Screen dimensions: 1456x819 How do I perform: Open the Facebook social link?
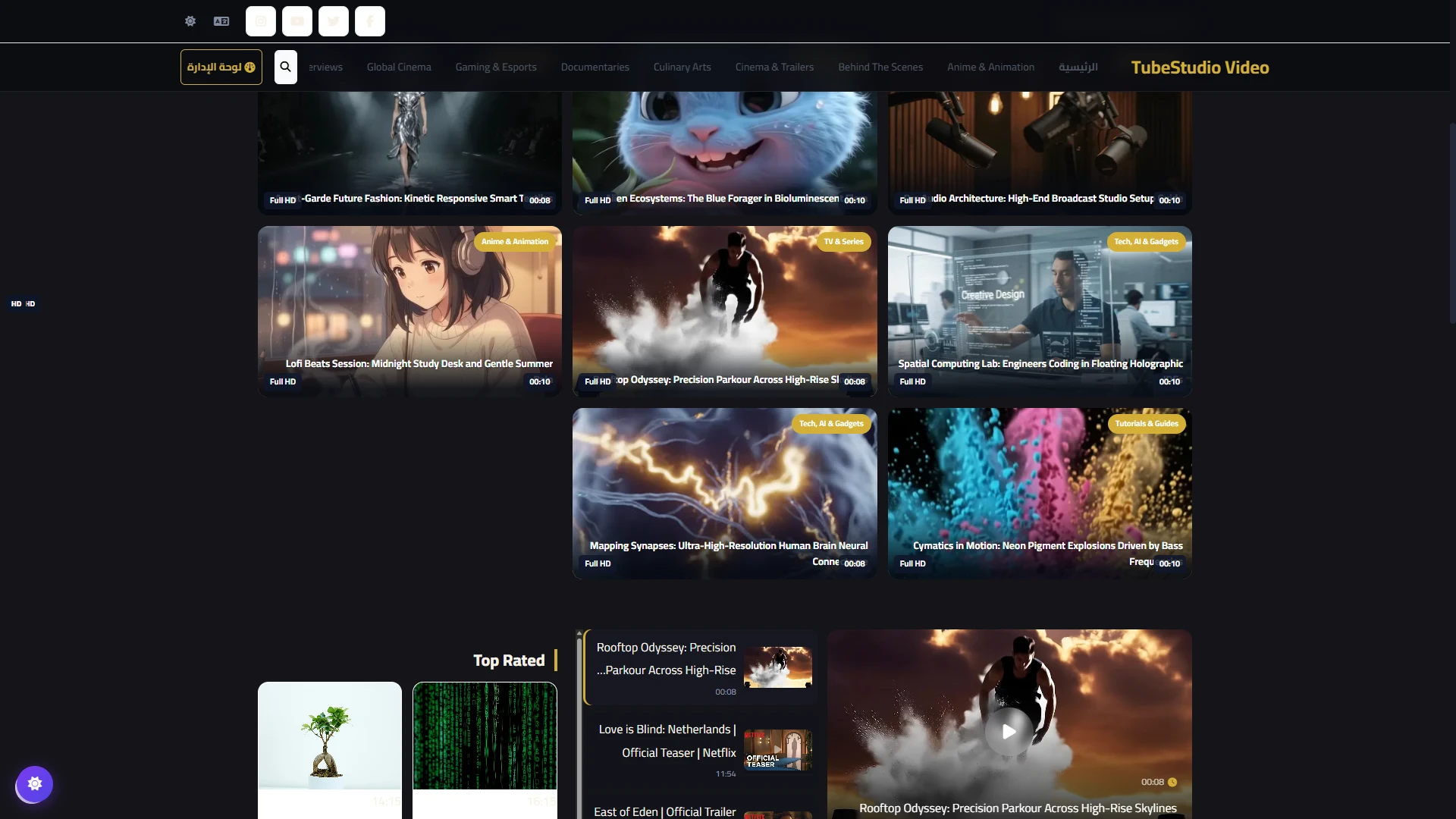click(x=370, y=21)
